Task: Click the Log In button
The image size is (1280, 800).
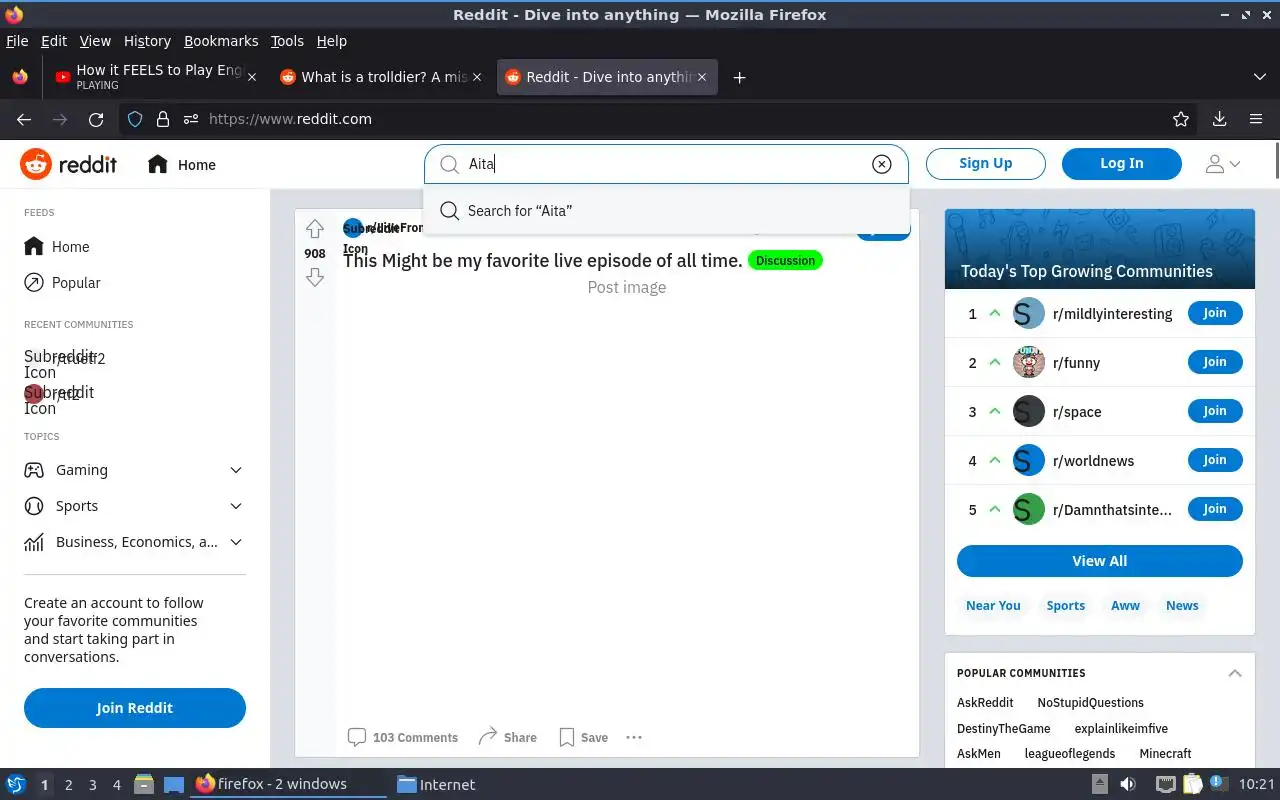Action: tap(1122, 163)
